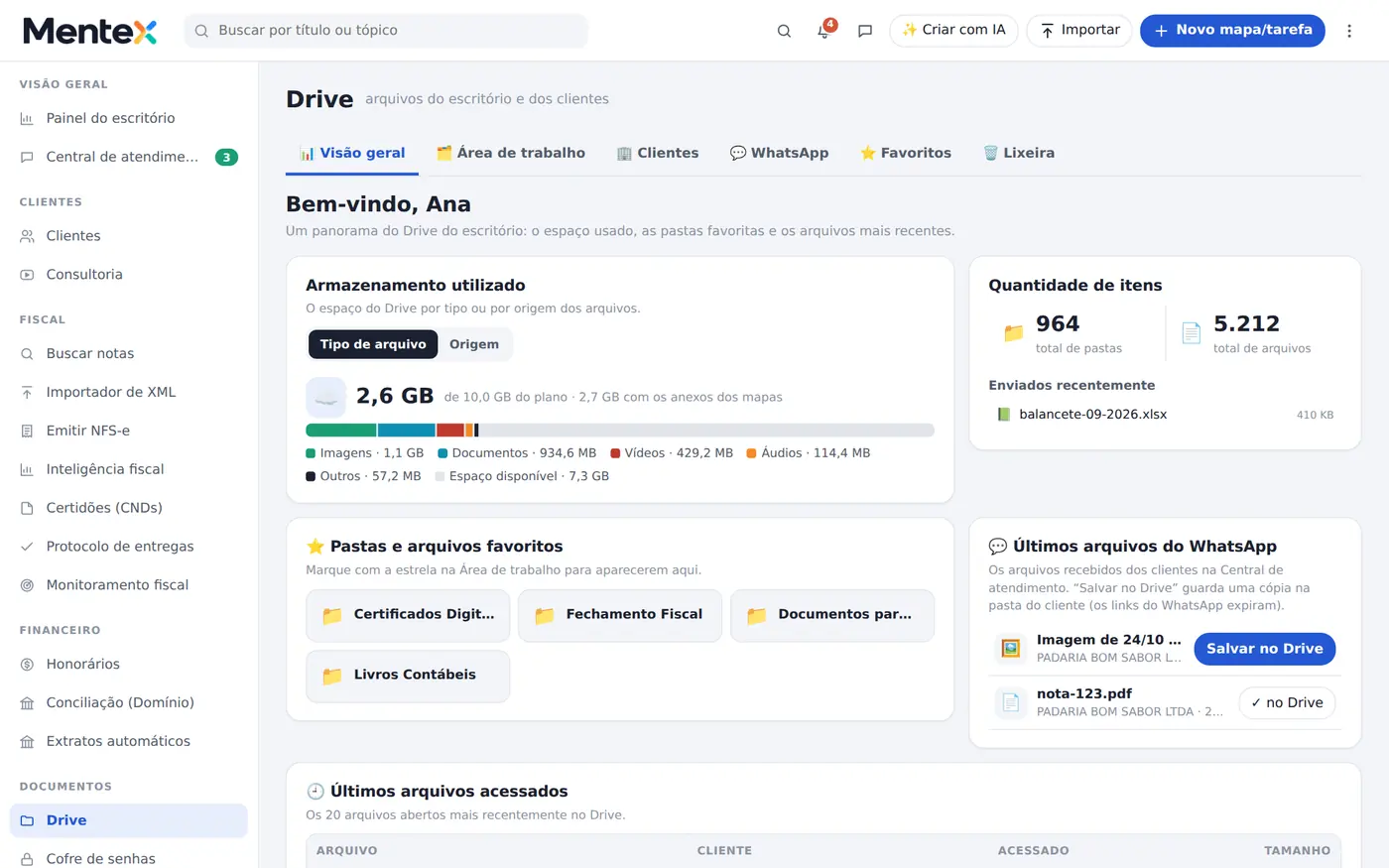Viewport: 1389px width, 868px height.
Task: Open Honorários in sidebar
Action: pos(129,664)
